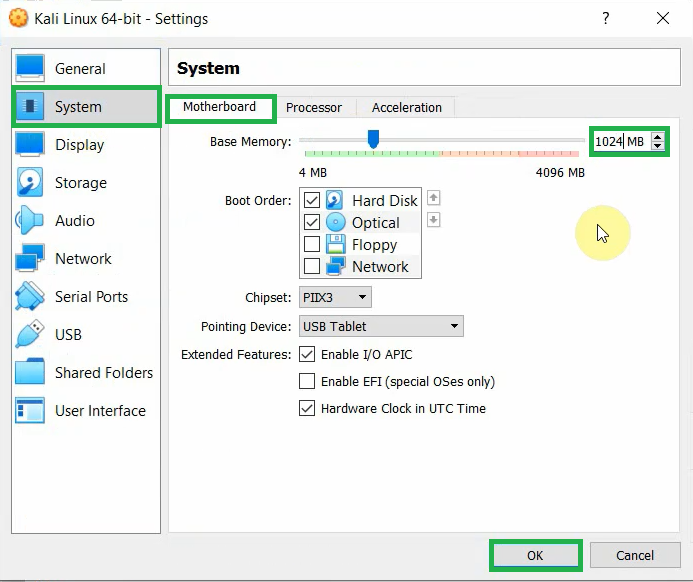Screen dimensions: 693x582
Task: Switch to the Motherboard tab
Action: [x=220, y=107]
